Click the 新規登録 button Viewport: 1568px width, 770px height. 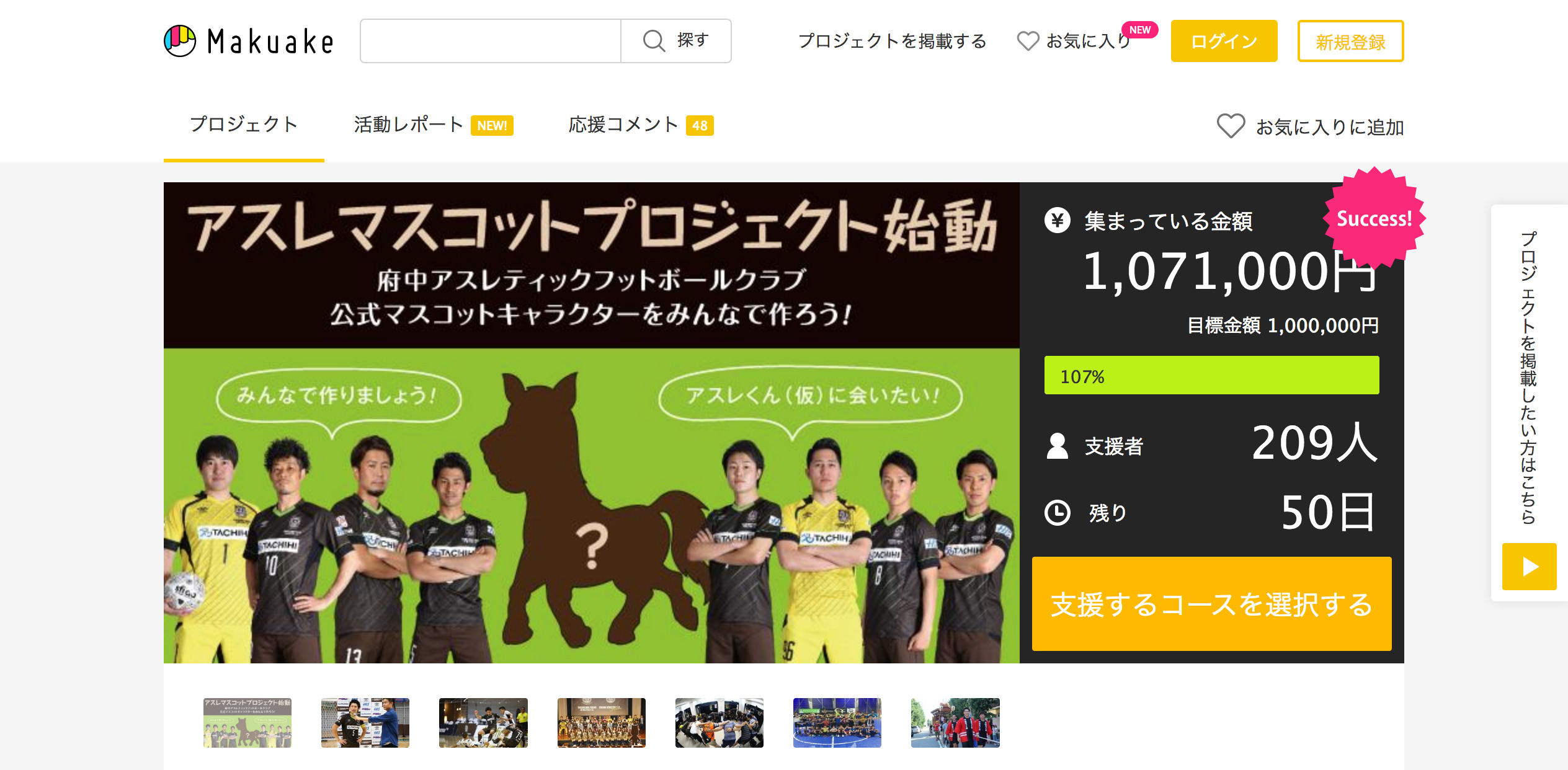[x=1350, y=41]
